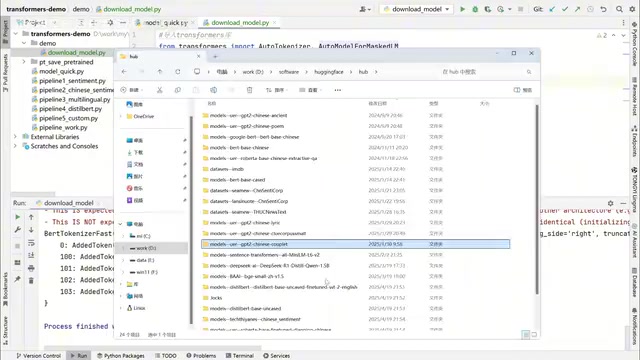Viewport: 640px width, 360px height.
Task: Click the cut scissors icon in explorer
Action: (x=160, y=90)
